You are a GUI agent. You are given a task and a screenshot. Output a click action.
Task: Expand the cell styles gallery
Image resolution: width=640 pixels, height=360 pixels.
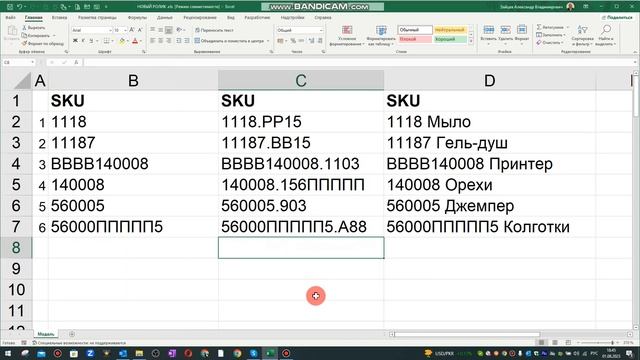click(x=471, y=42)
